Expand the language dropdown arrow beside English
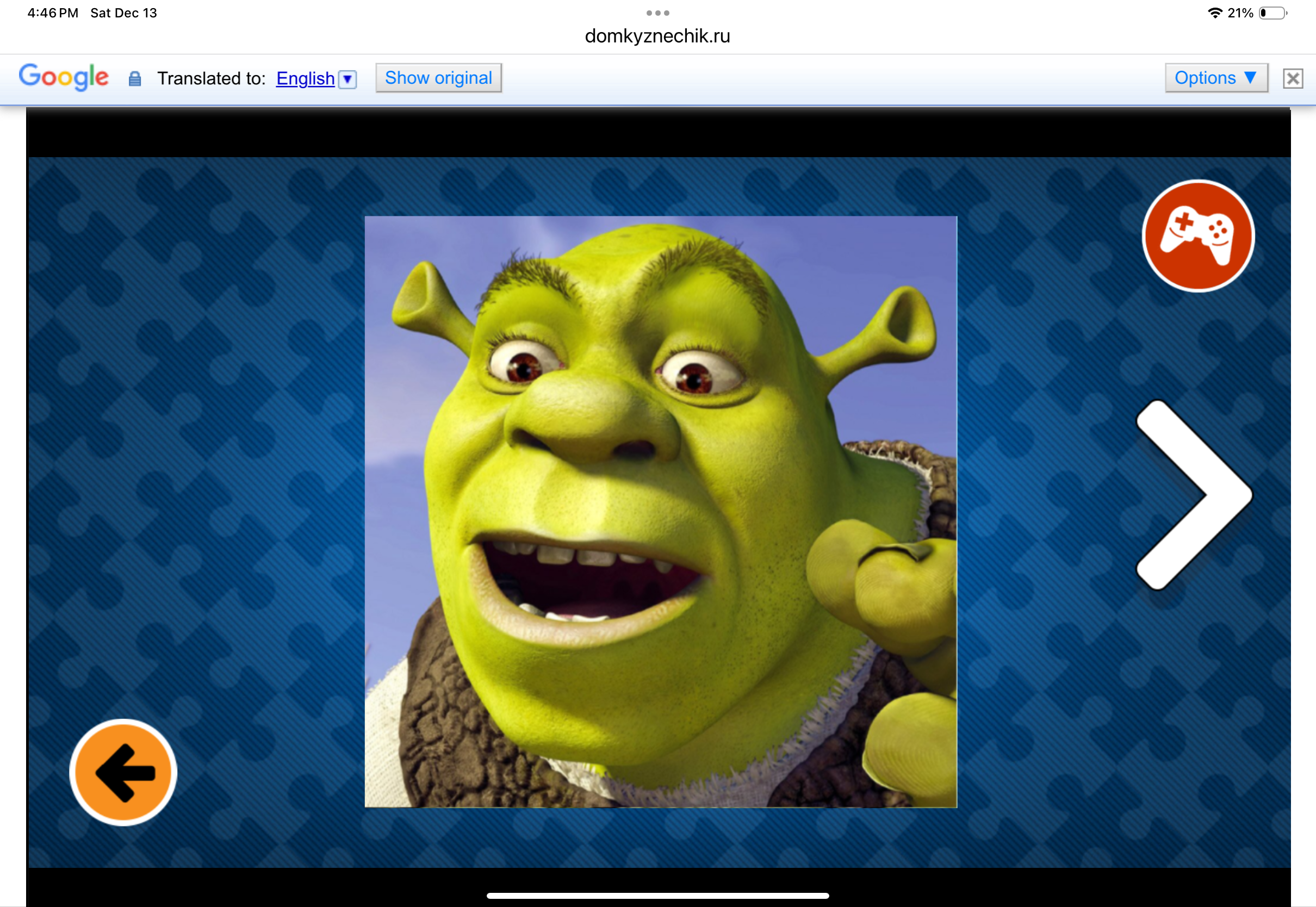The width and height of the screenshot is (1316, 907). [x=347, y=79]
